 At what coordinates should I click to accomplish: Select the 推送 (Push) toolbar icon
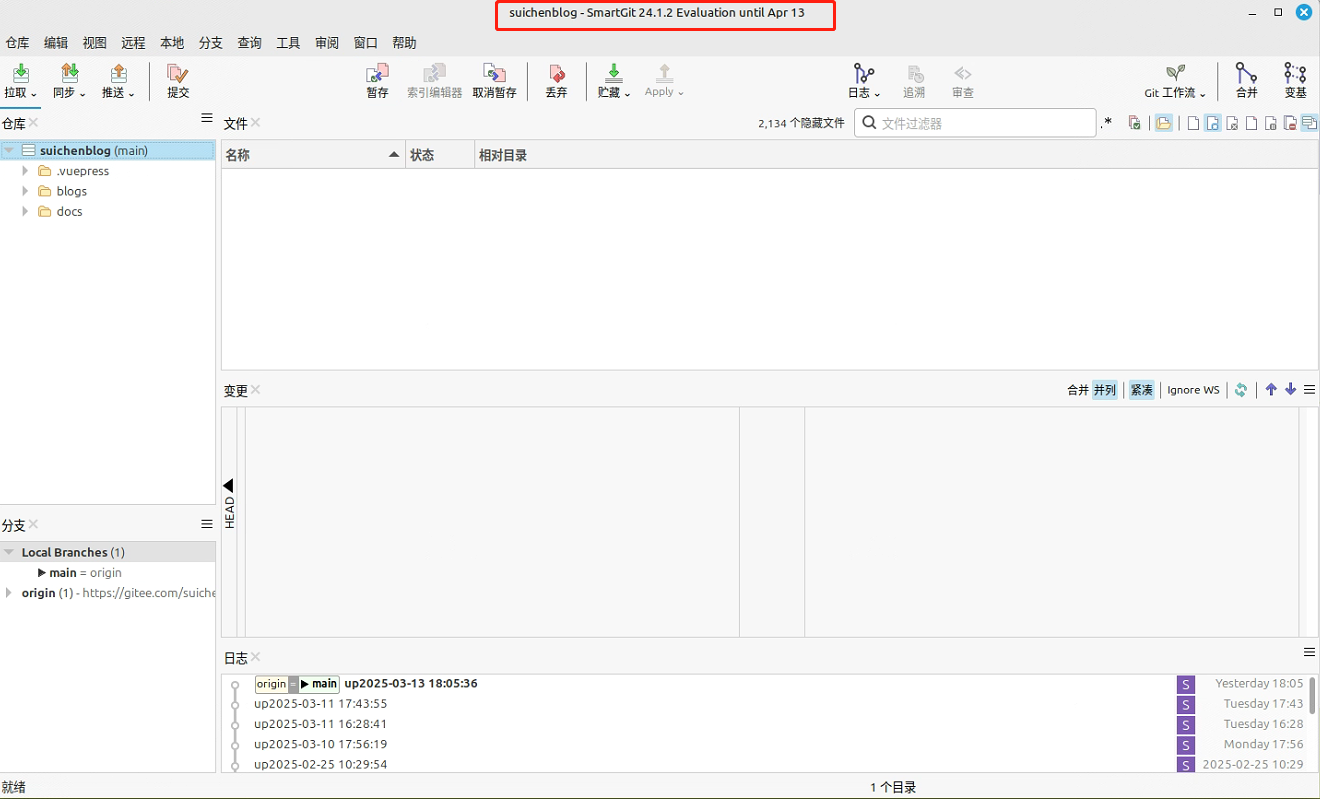[x=116, y=80]
